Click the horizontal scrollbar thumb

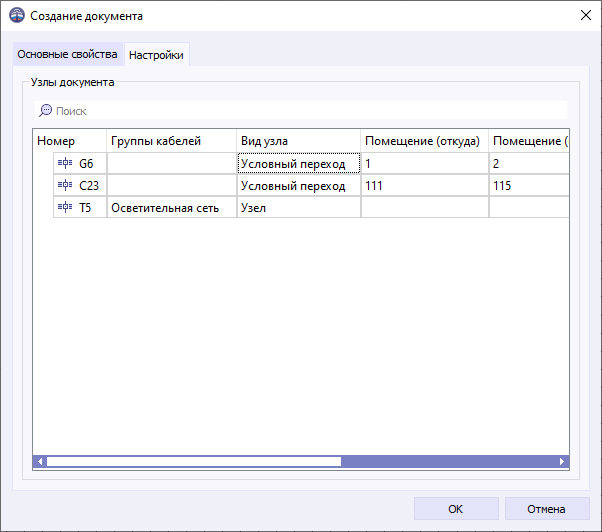[x=194, y=461]
